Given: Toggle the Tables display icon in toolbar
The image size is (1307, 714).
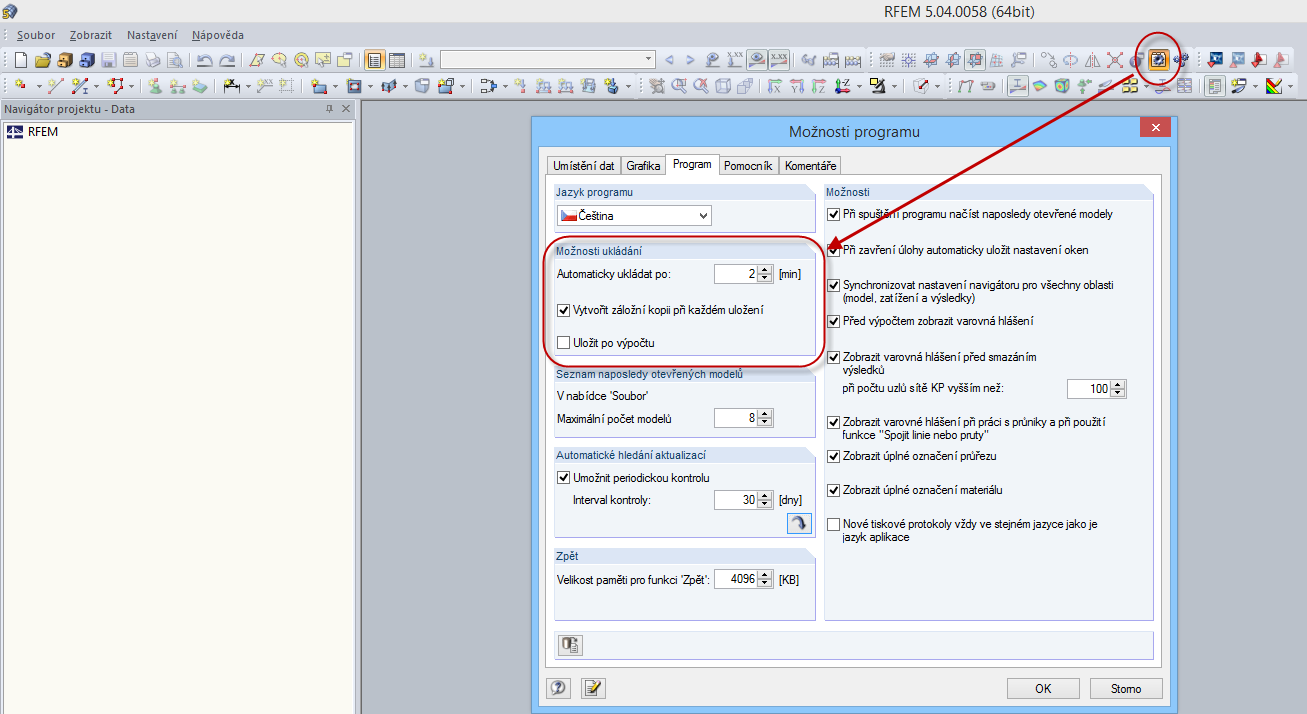Looking at the screenshot, I should (397, 60).
